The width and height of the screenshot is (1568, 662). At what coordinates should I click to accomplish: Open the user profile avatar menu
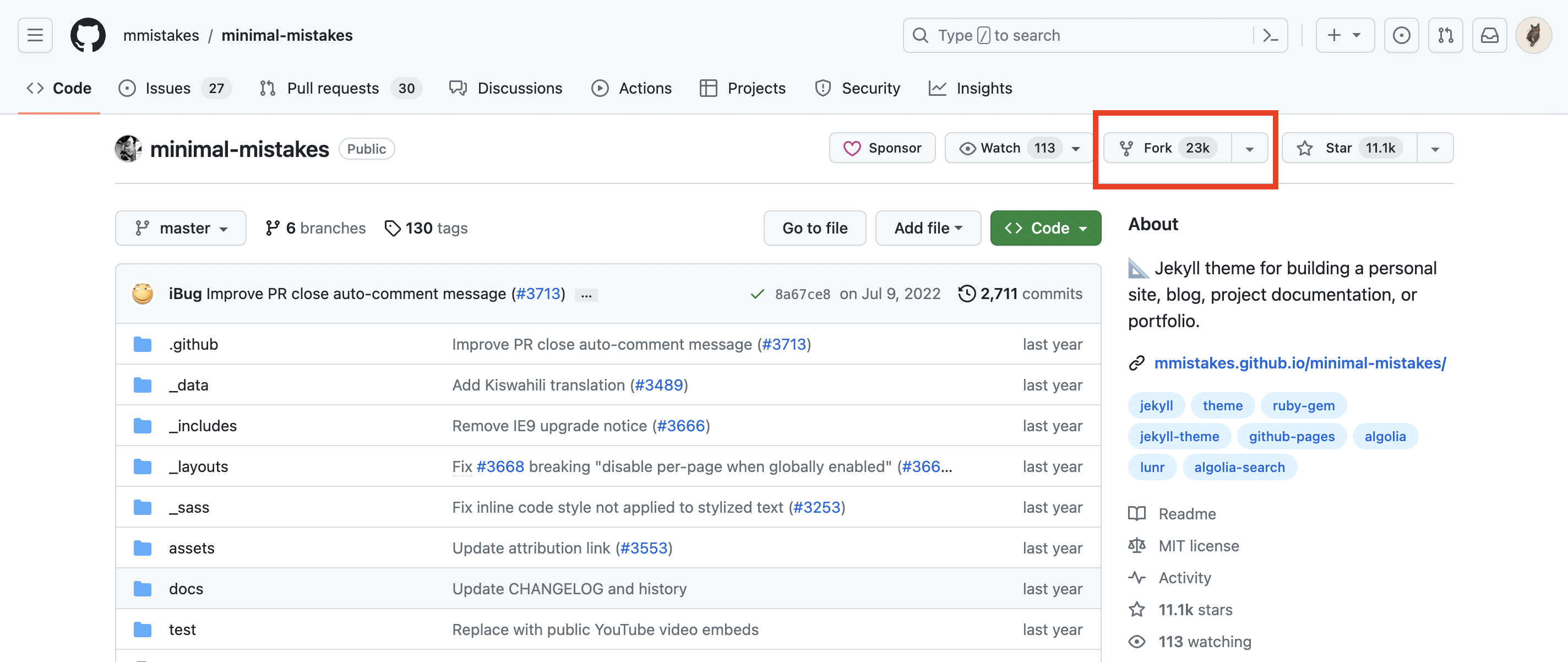point(1533,35)
